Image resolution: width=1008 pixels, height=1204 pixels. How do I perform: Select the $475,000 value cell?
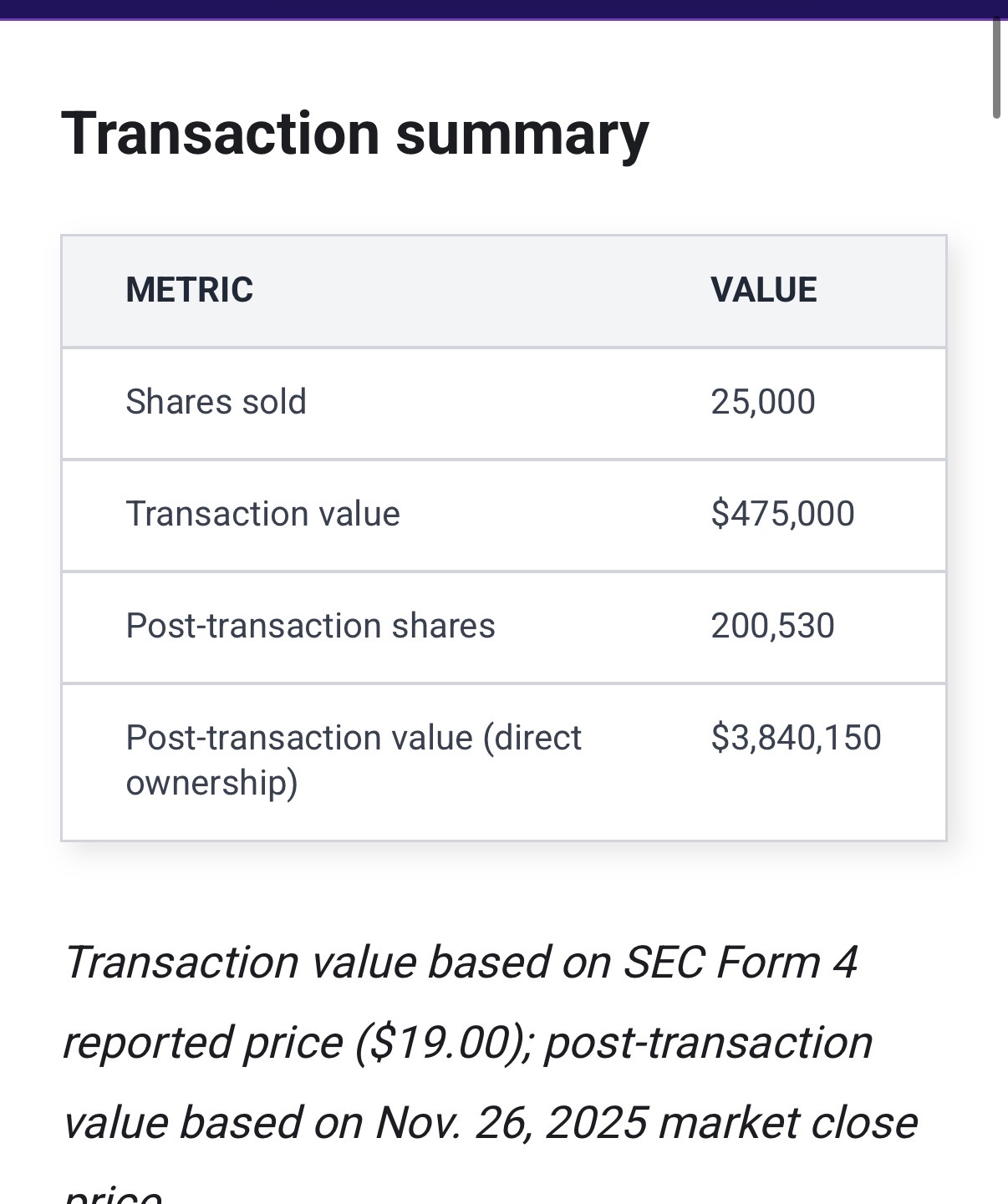(x=782, y=514)
